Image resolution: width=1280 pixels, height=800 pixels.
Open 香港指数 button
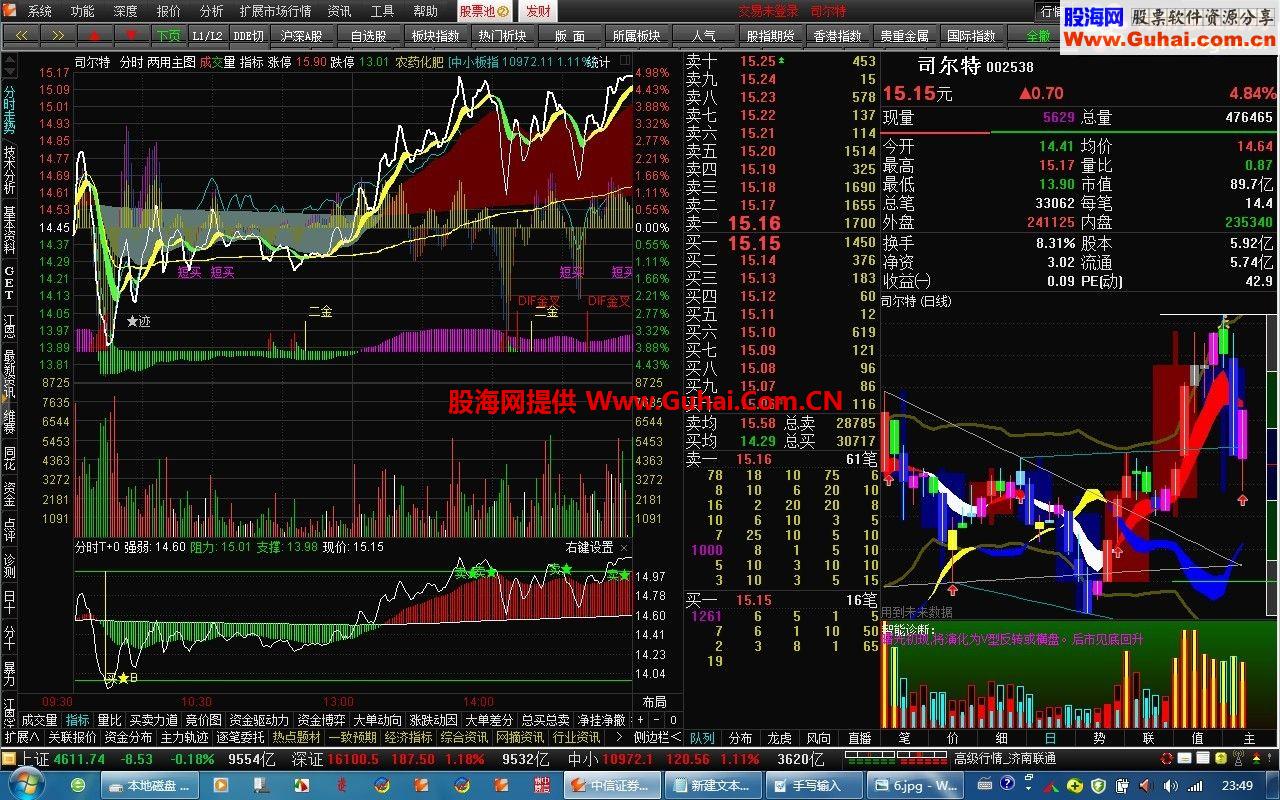837,35
